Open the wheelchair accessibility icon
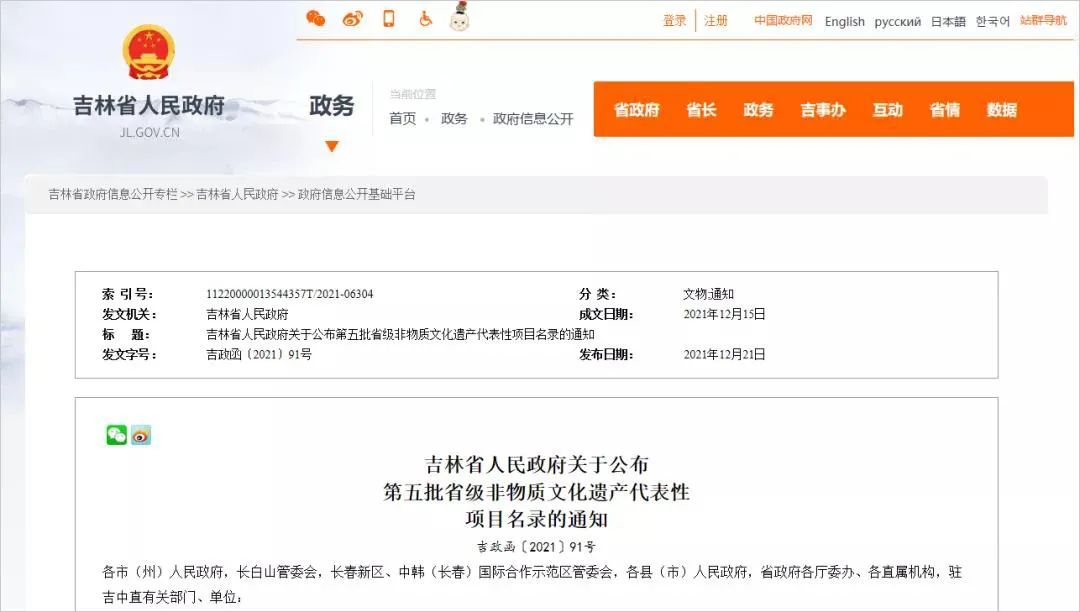The image size is (1080, 612). click(425, 19)
